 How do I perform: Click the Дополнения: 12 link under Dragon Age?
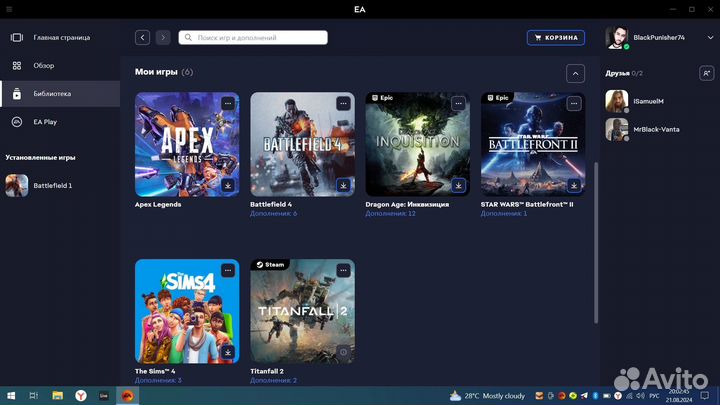[x=390, y=214]
